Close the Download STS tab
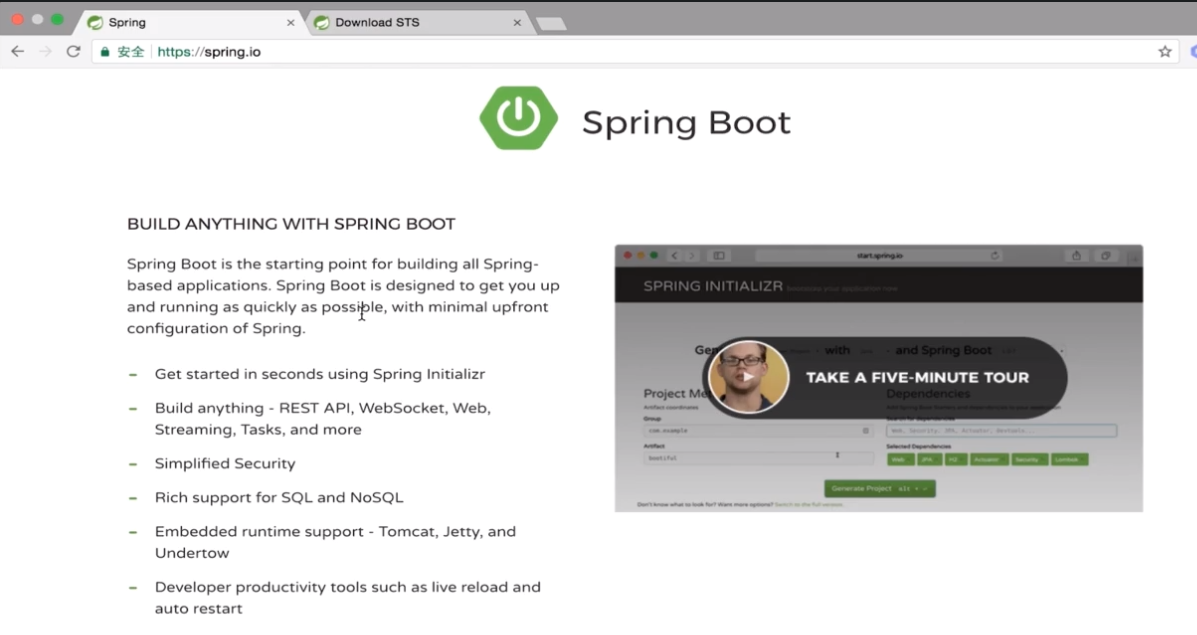This screenshot has width=1197, height=635. pos(517,23)
